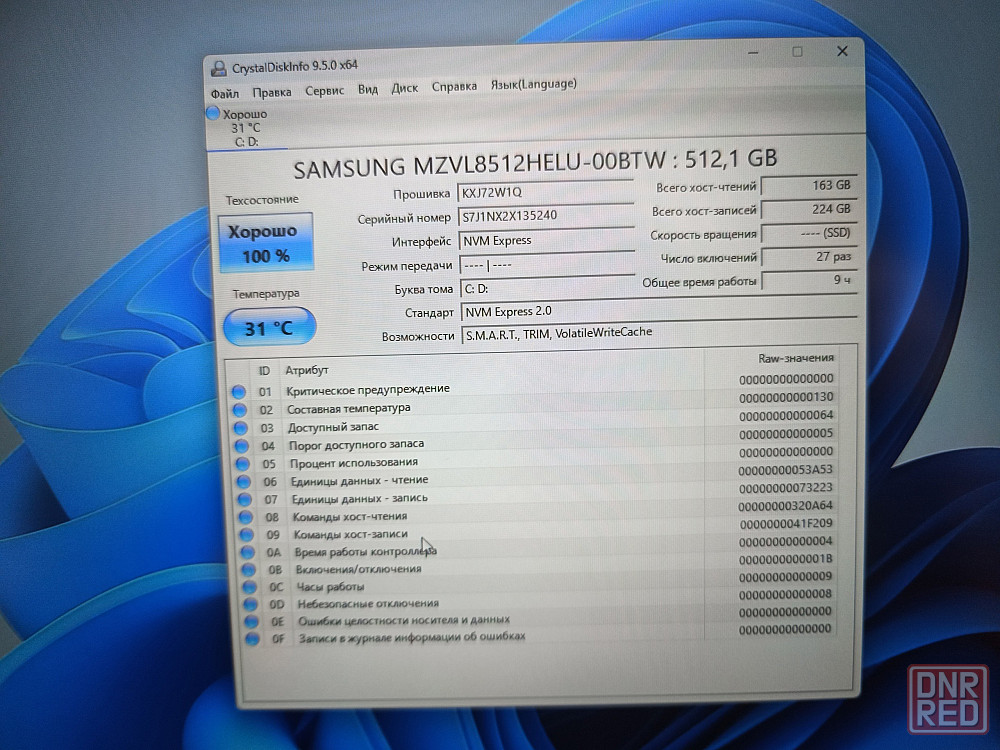Select the Небезопасные отключения attribute text
The width and height of the screenshot is (1000, 750).
click(368, 603)
